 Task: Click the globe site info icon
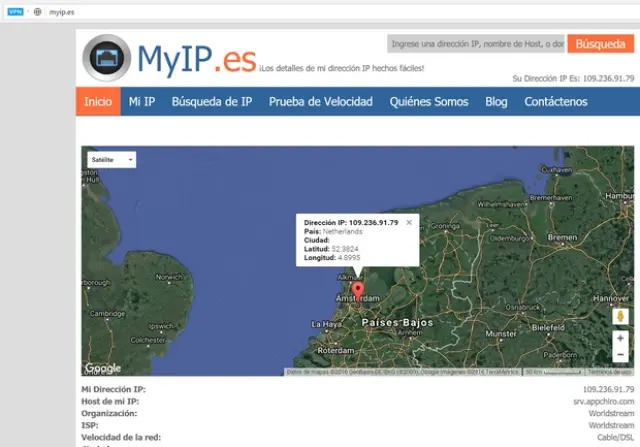pyautogui.click(x=37, y=12)
